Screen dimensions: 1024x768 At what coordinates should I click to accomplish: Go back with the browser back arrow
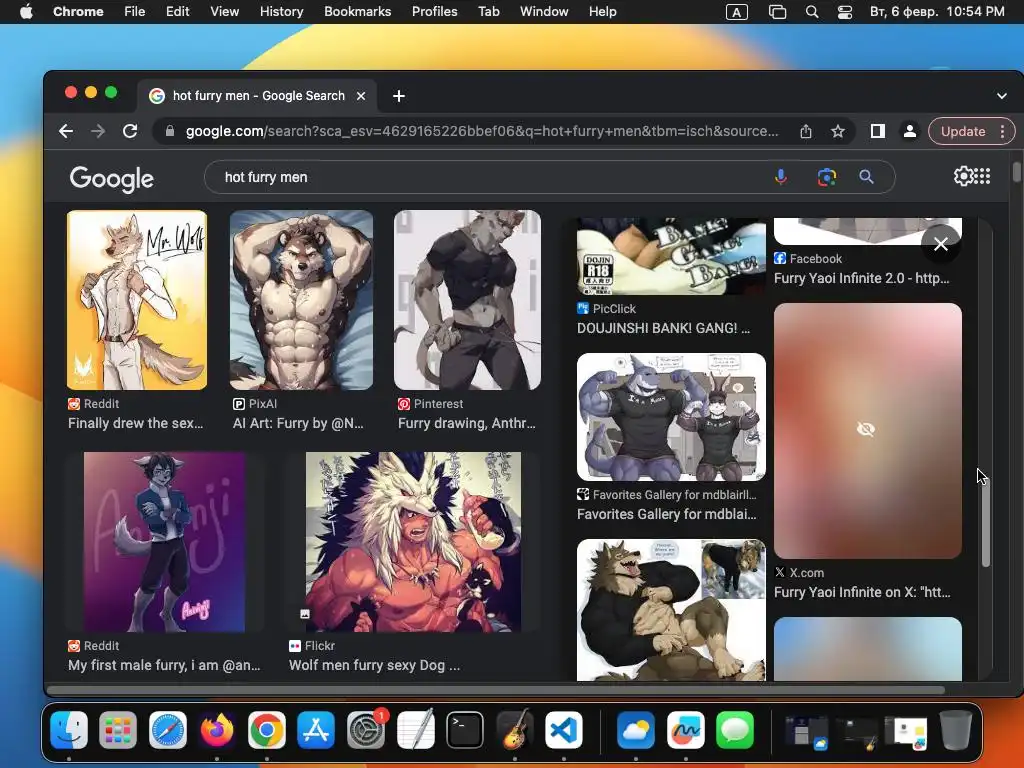tap(66, 131)
